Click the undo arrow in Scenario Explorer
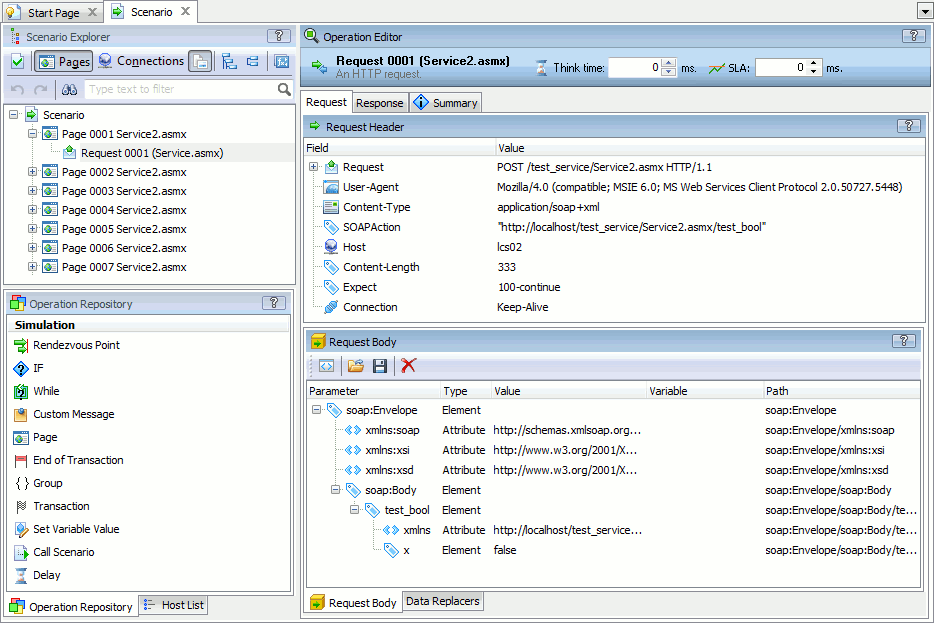 pyautogui.click(x=17, y=89)
